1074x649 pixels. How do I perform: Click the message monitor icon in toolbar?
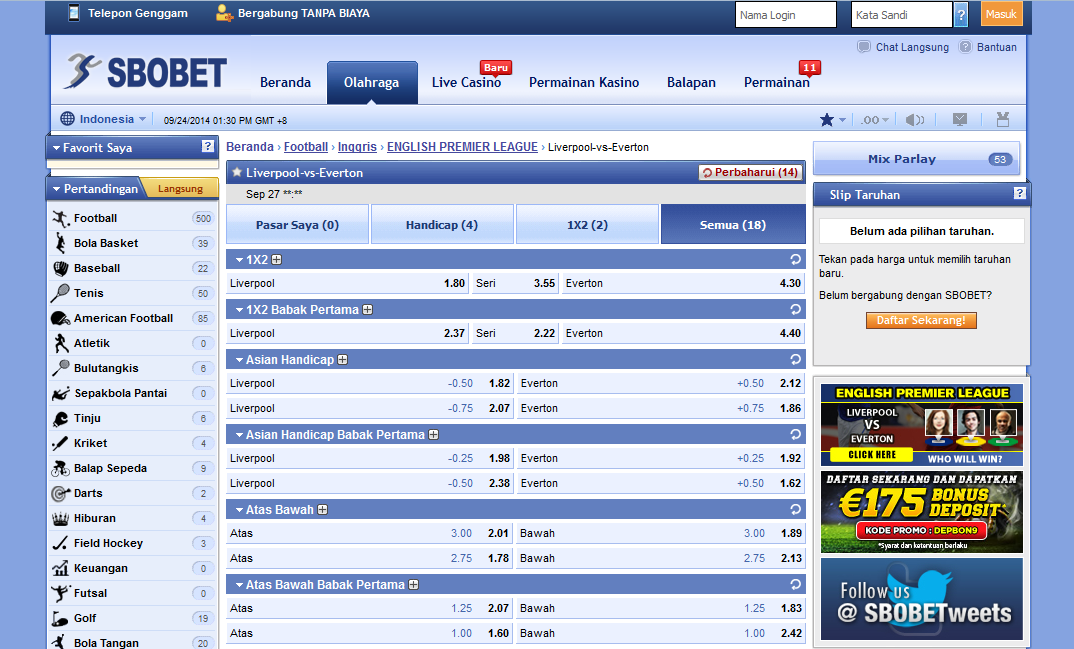point(960,120)
